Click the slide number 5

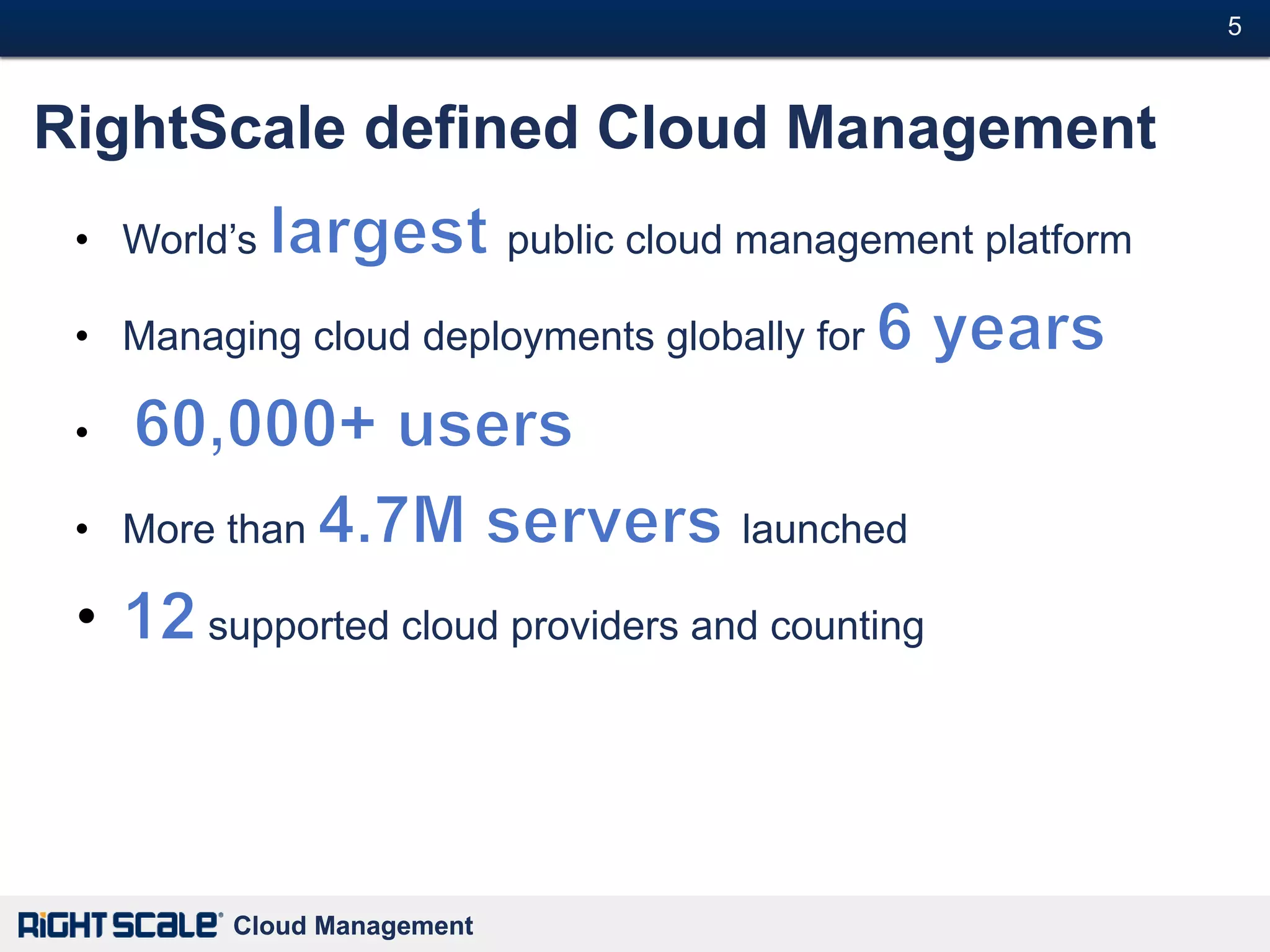[x=1234, y=27]
